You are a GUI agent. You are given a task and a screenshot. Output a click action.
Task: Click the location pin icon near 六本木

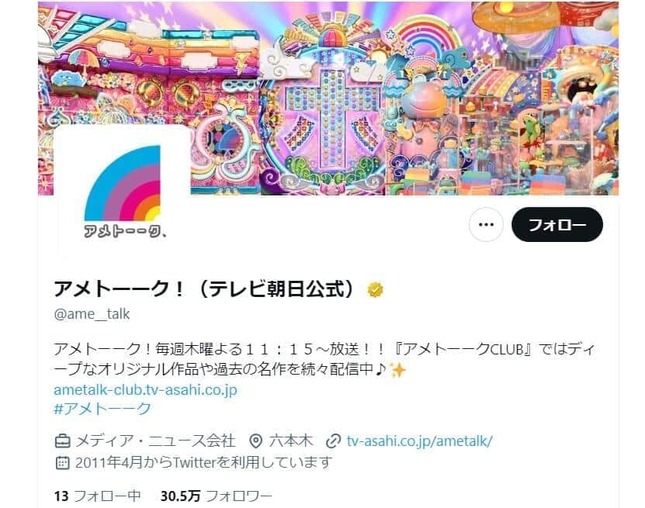coord(256,441)
